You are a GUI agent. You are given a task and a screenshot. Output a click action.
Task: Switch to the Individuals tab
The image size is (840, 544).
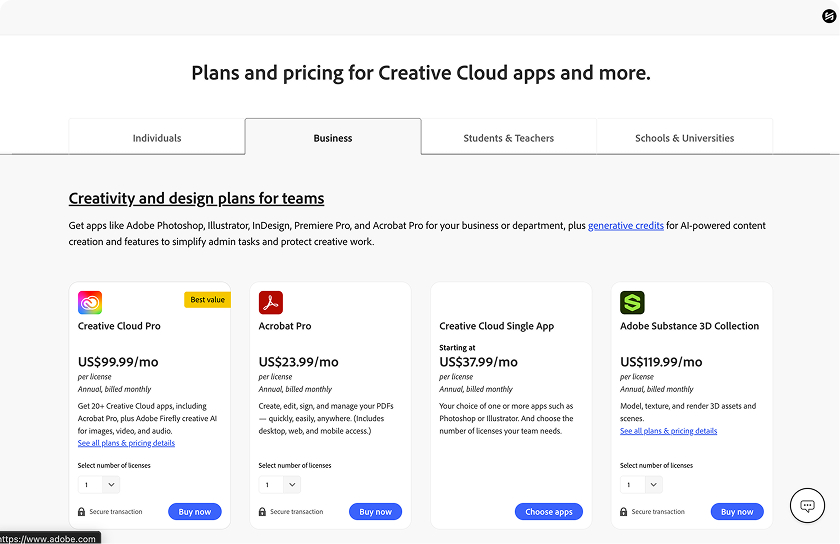point(157,137)
